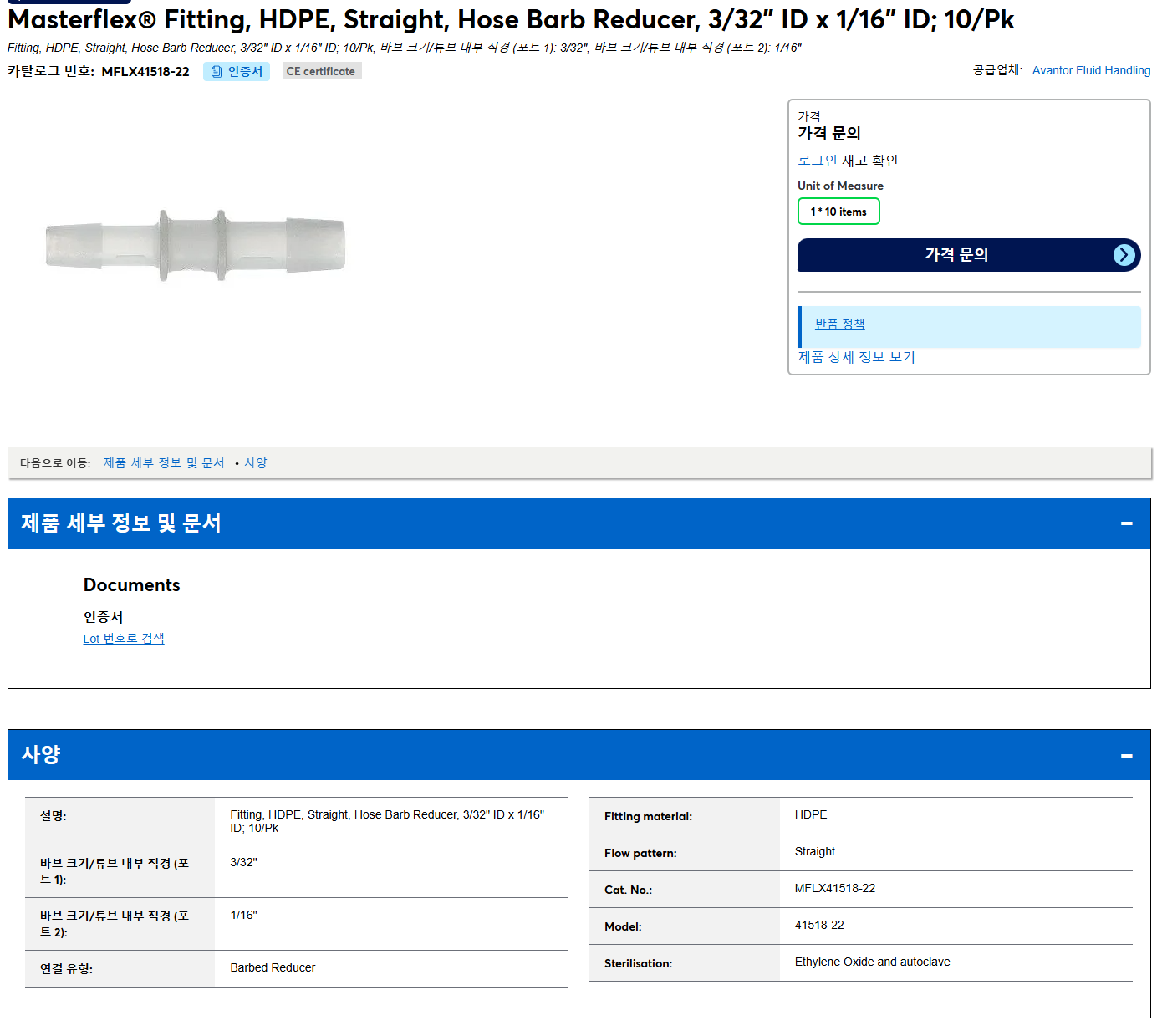The width and height of the screenshot is (1157, 1036).
Task: Collapse the 사양 specifications panel
Action: click(x=1126, y=755)
